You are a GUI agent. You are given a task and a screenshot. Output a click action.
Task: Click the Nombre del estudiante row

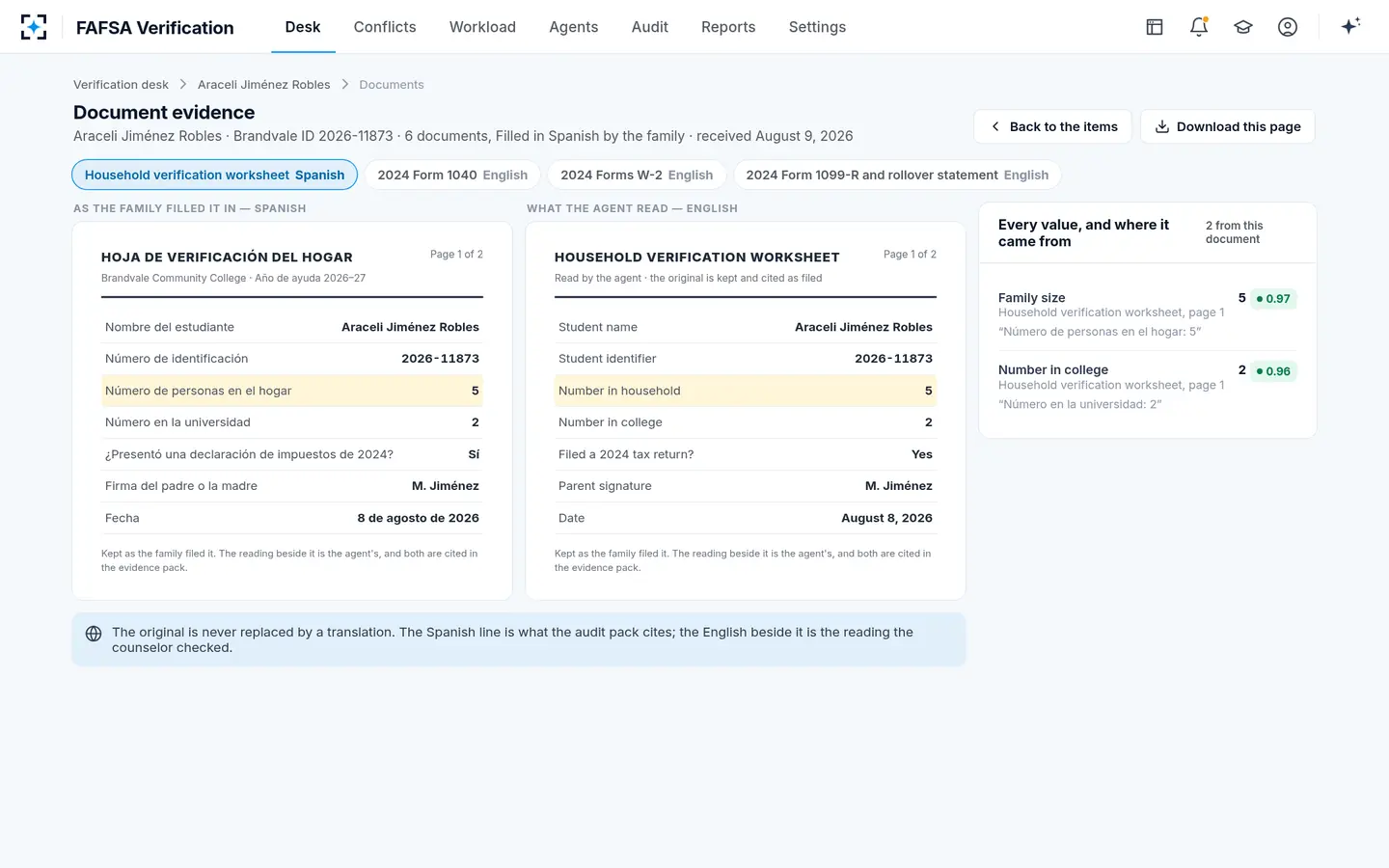click(x=292, y=327)
